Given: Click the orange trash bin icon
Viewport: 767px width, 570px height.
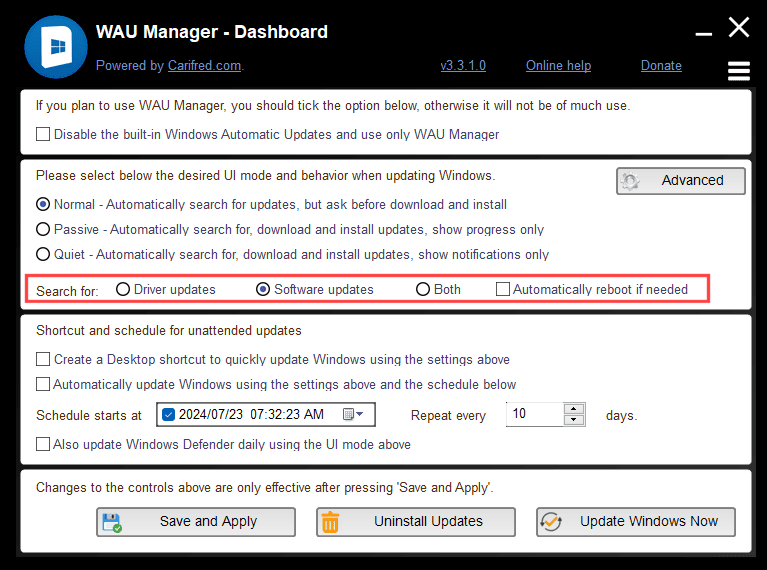Looking at the screenshot, I should pos(330,522).
